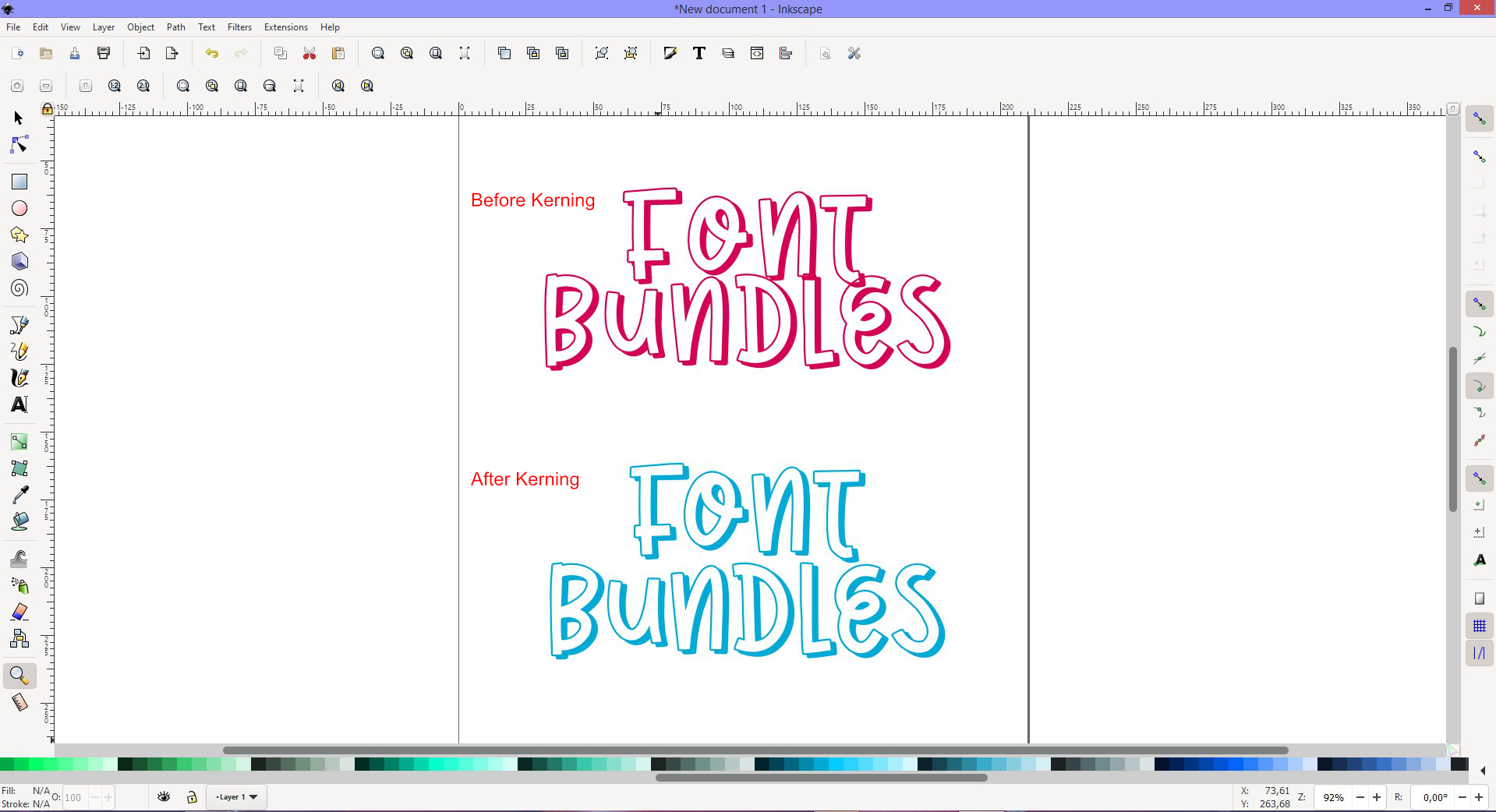Screen dimensions: 1496x812
Task: Activate the Calligraphy tool
Action: tap(19, 378)
